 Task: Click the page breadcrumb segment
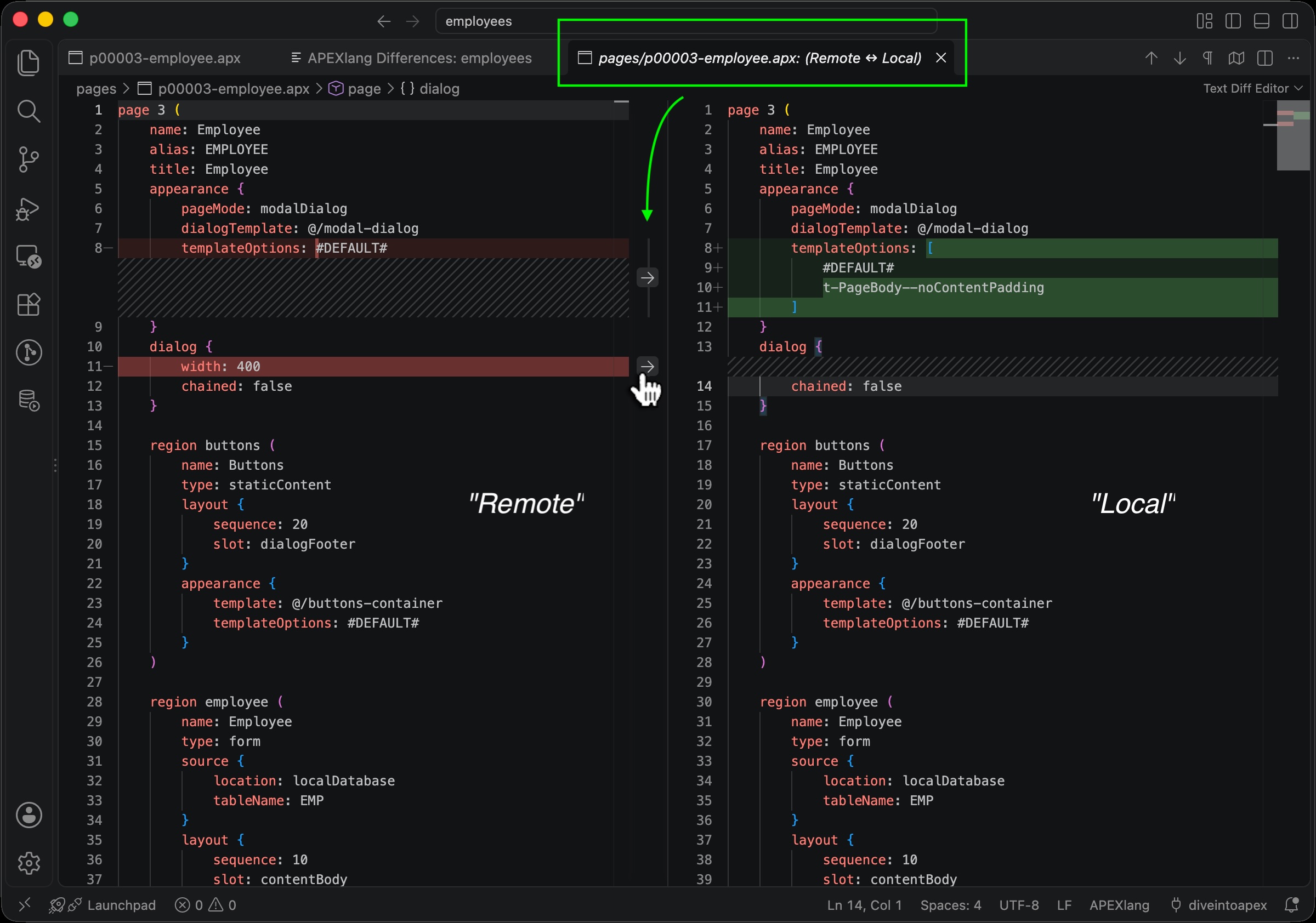(354, 89)
